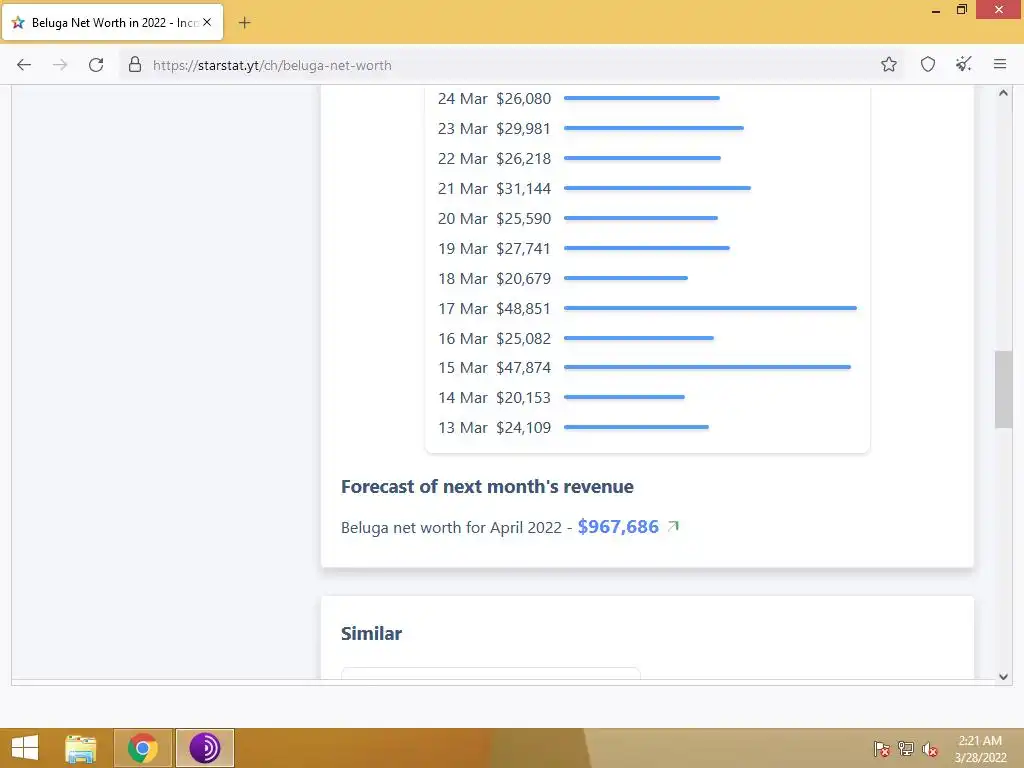The width and height of the screenshot is (1024, 768).
Task: Go back to the previous page
Action: tap(24, 65)
